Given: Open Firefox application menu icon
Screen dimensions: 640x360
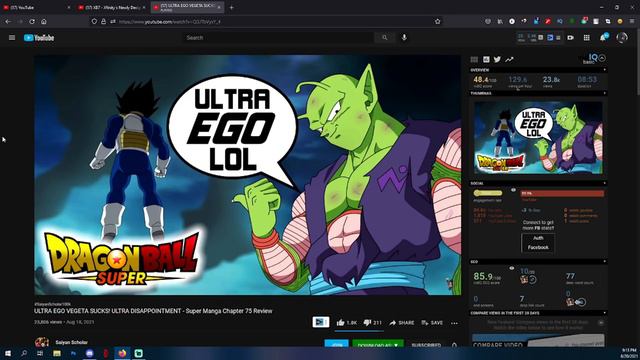Looking at the screenshot, I should (x=631, y=21).
